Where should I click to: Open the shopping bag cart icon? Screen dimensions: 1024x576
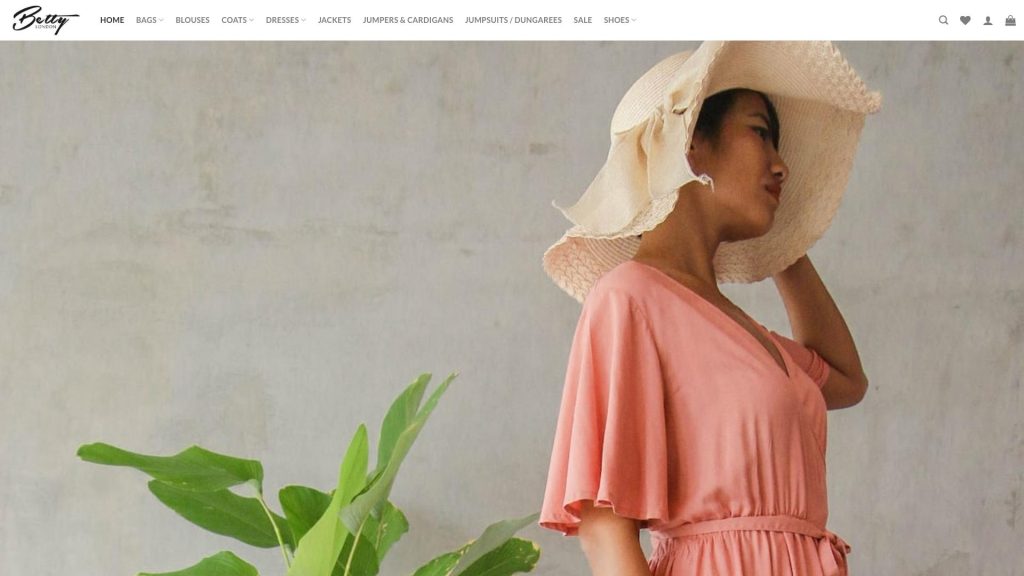(x=1010, y=20)
